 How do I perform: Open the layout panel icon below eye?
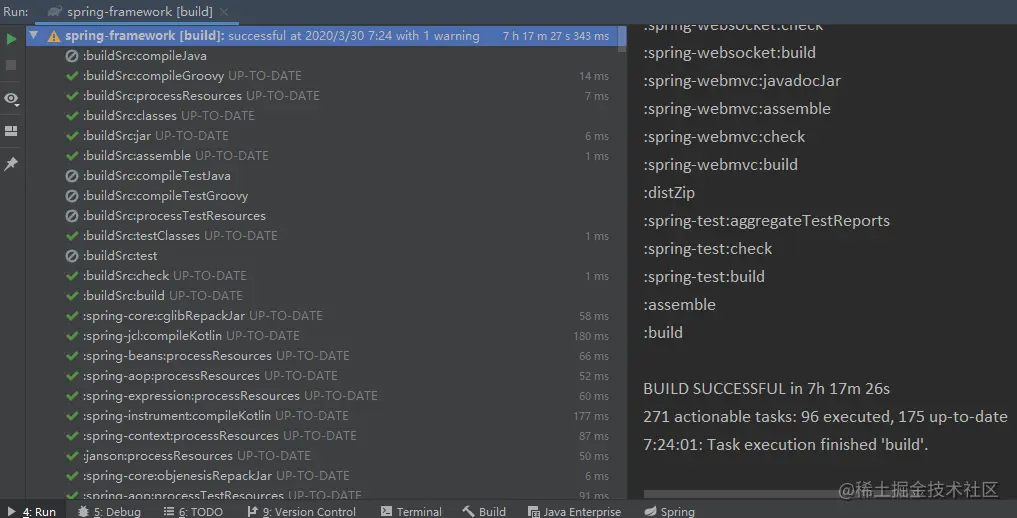11,132
